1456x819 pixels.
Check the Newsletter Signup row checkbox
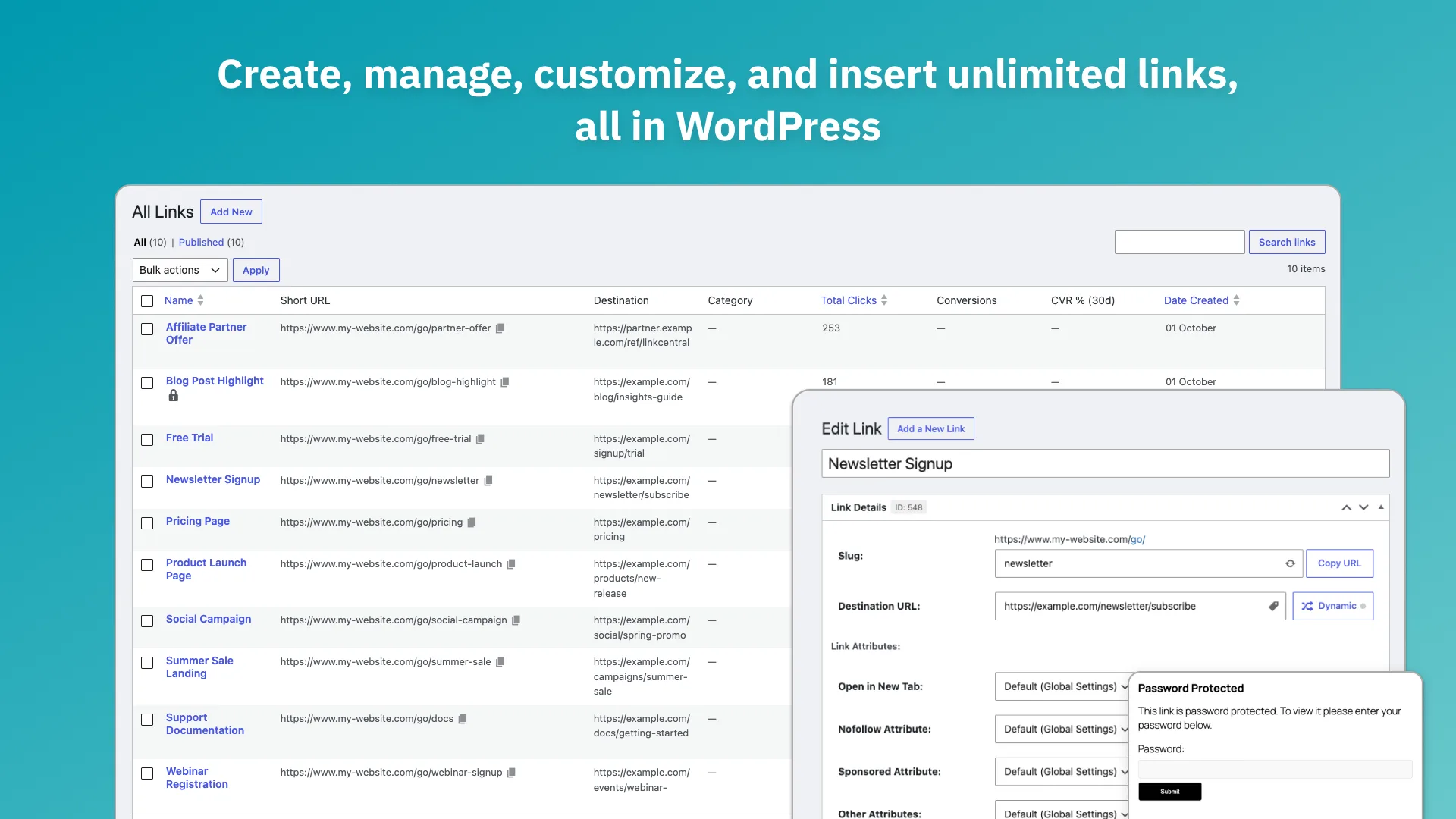pyautogui.click(x=147, y=482)
